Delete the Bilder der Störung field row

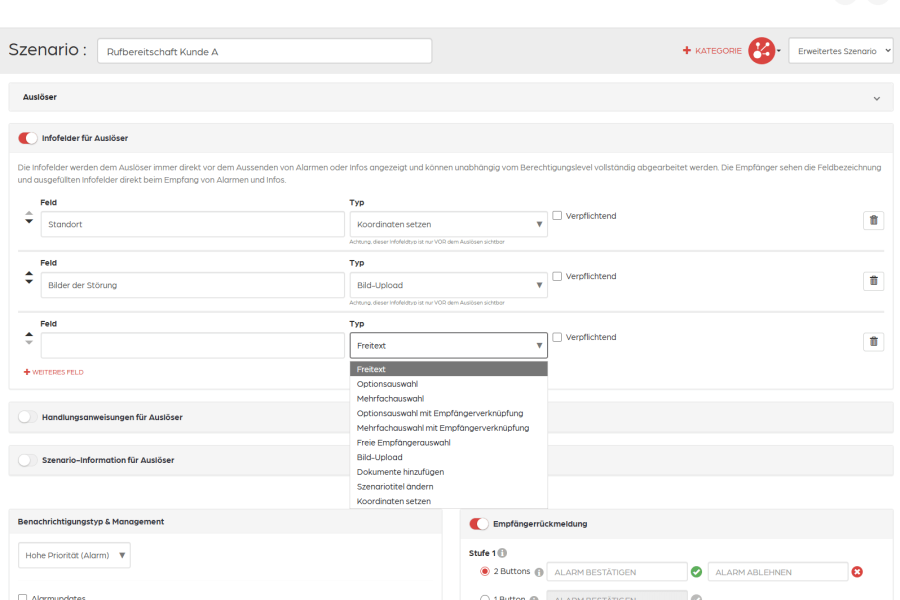[873, 281]
